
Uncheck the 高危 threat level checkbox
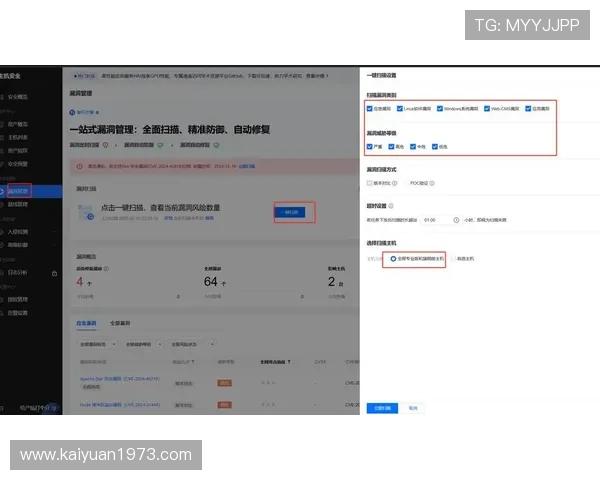[x=391, y=147]
